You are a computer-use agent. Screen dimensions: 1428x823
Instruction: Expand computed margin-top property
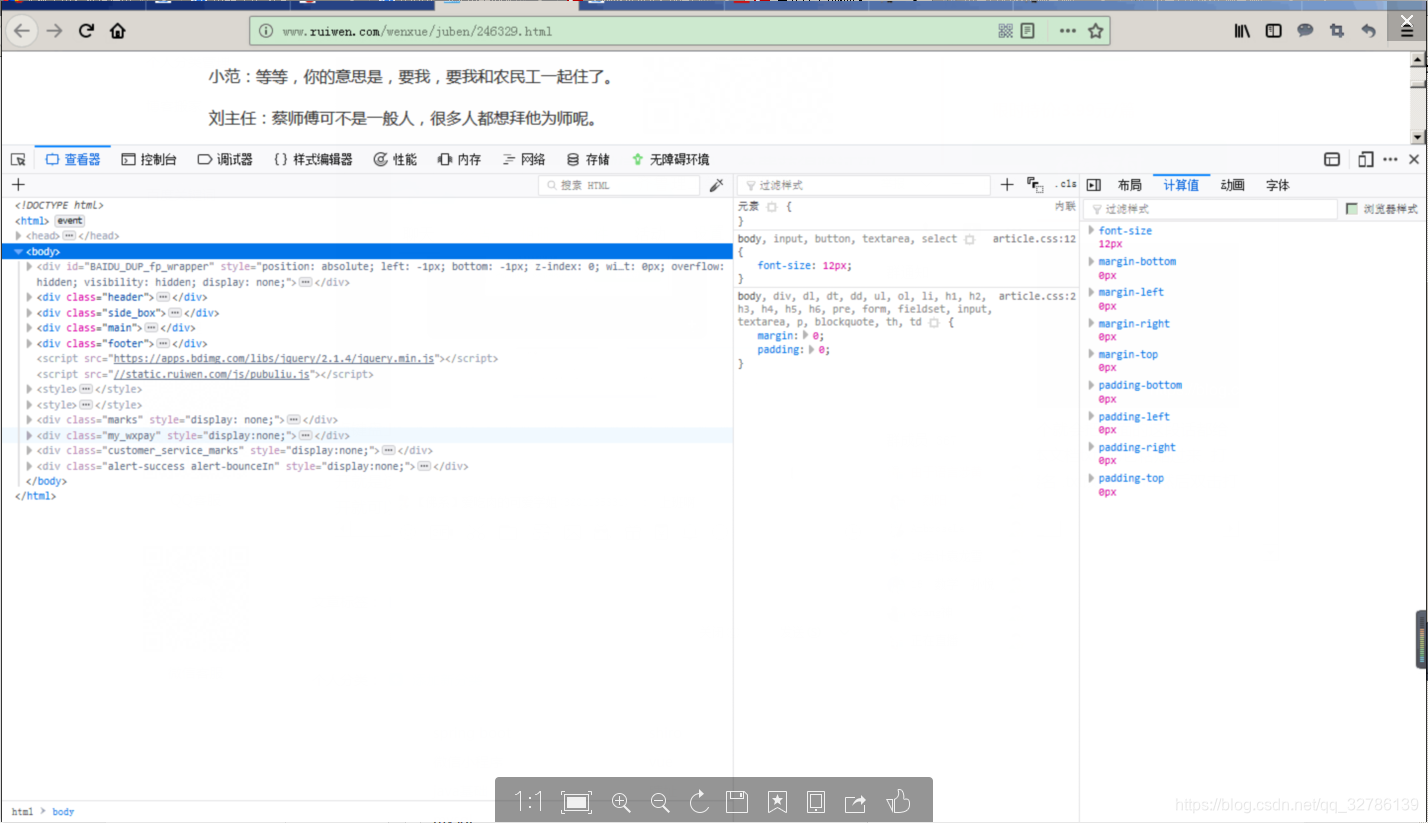click(x=1092, y=354)
